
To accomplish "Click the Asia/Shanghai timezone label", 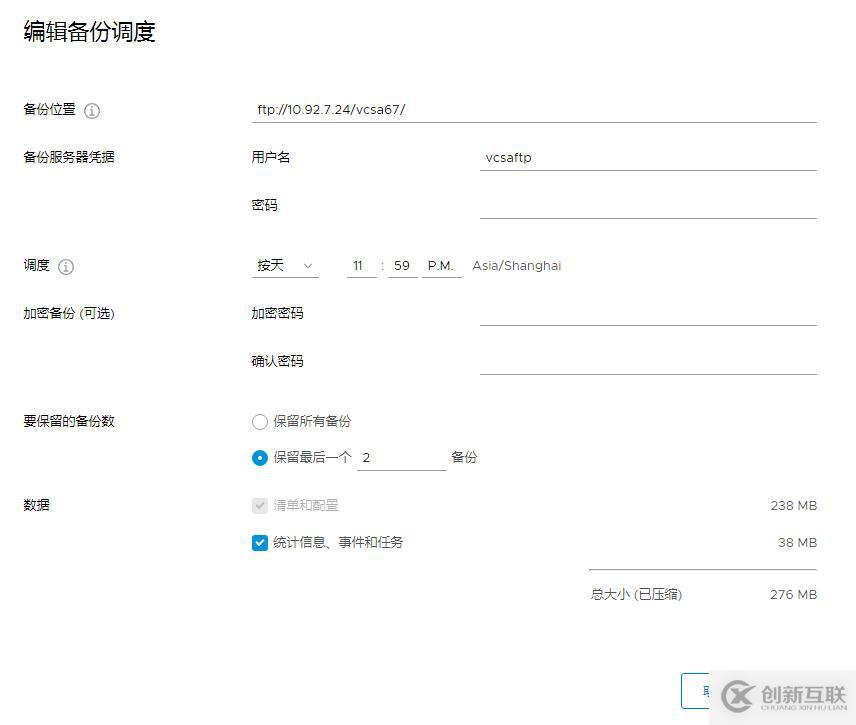I will [516, 265].
